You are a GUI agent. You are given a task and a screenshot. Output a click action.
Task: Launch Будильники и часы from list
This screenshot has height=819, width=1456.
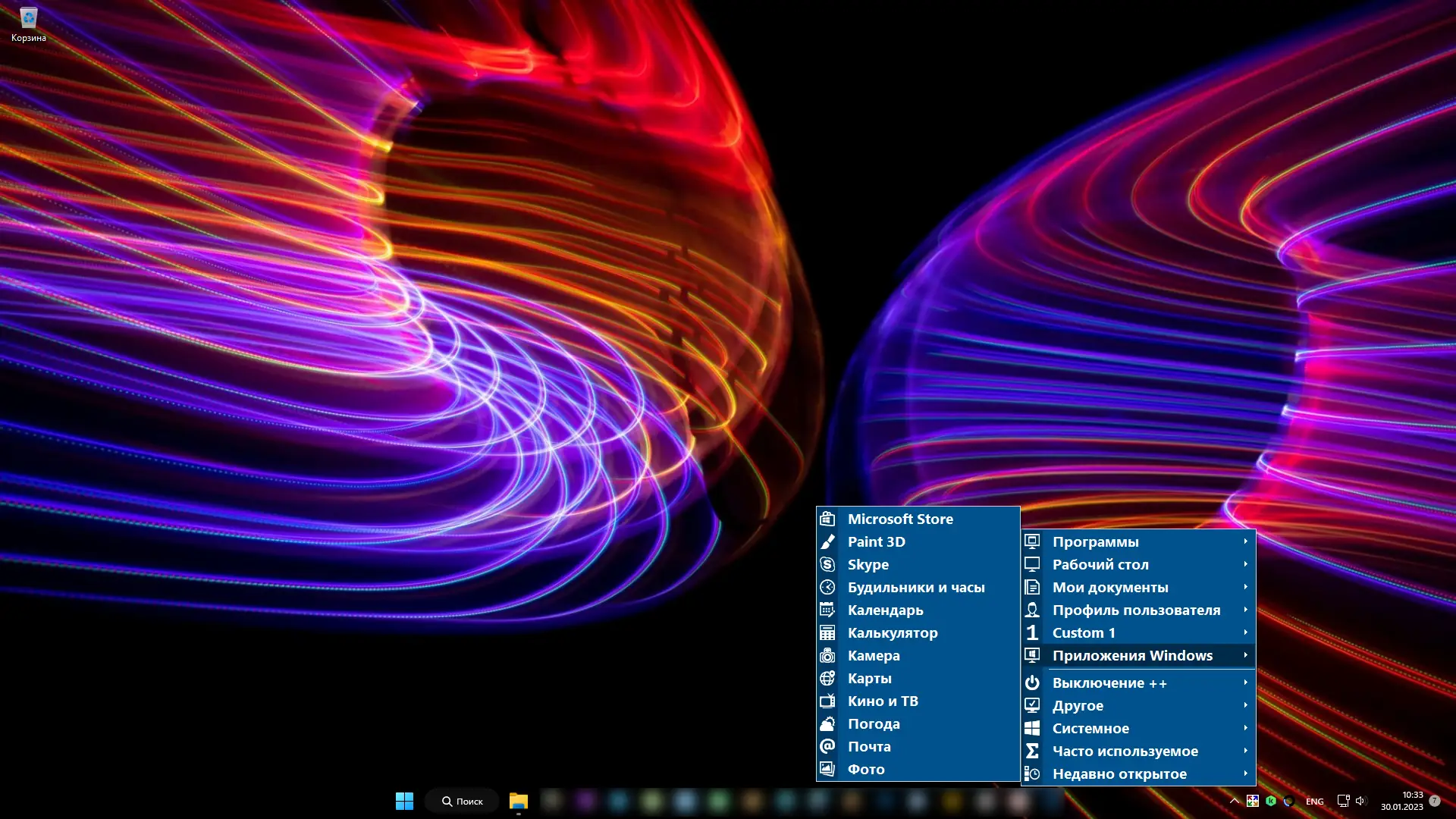915,587
